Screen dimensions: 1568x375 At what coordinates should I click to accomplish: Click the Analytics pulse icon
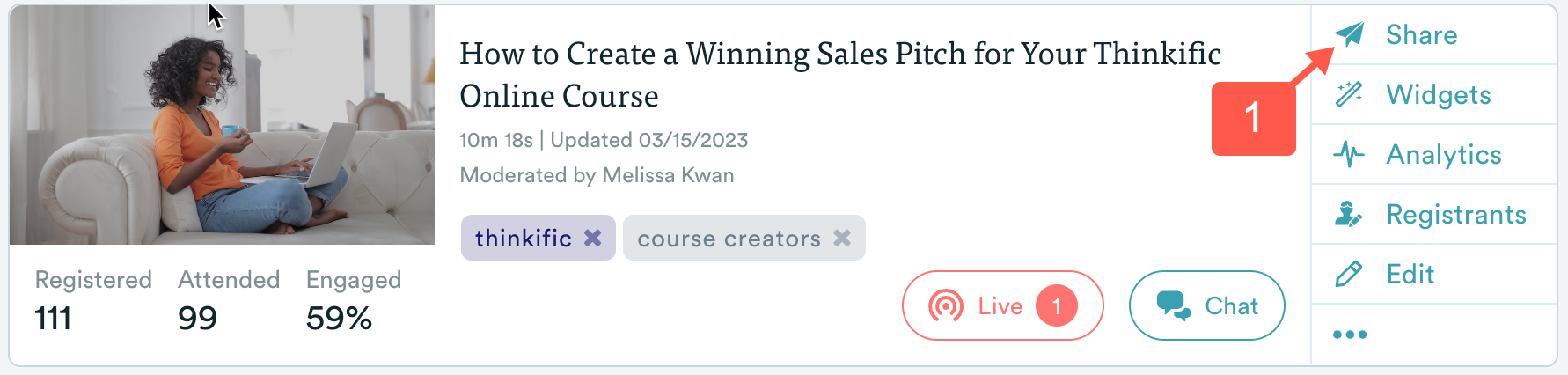coord(1348,155)
